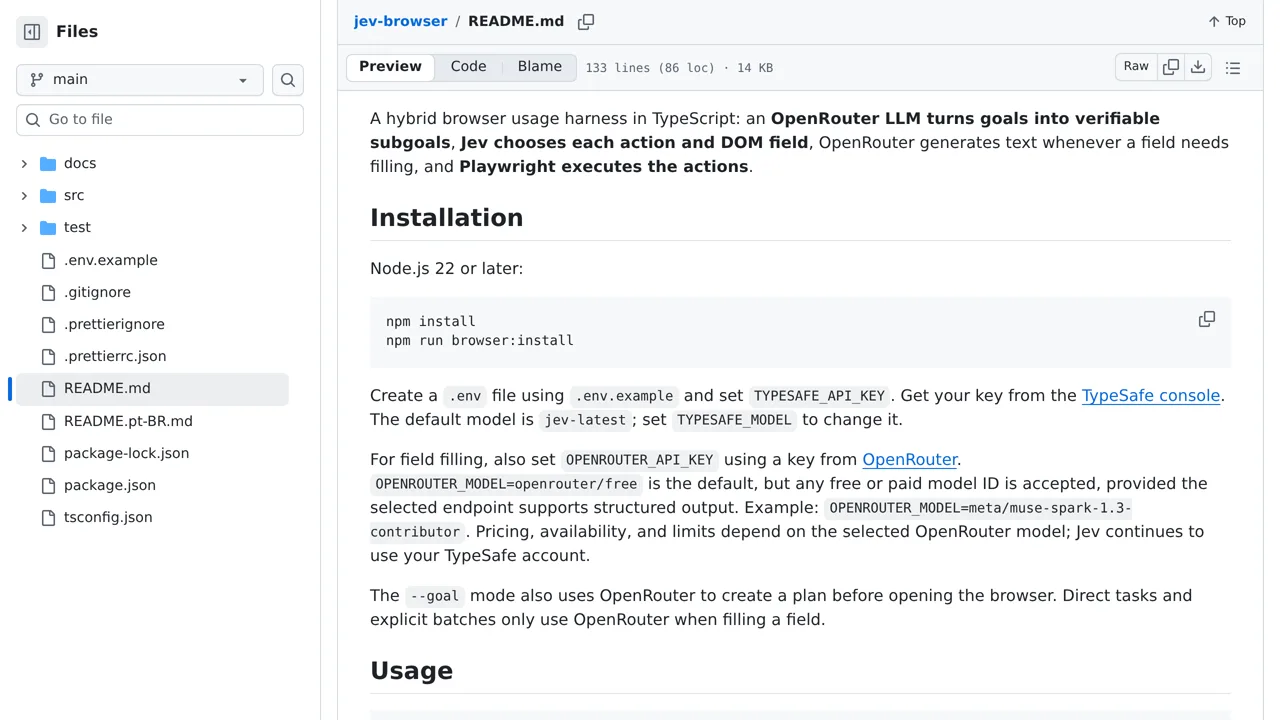Click the docs folder icon
This screenshot has height=720, width=1280.
[48, 163]
